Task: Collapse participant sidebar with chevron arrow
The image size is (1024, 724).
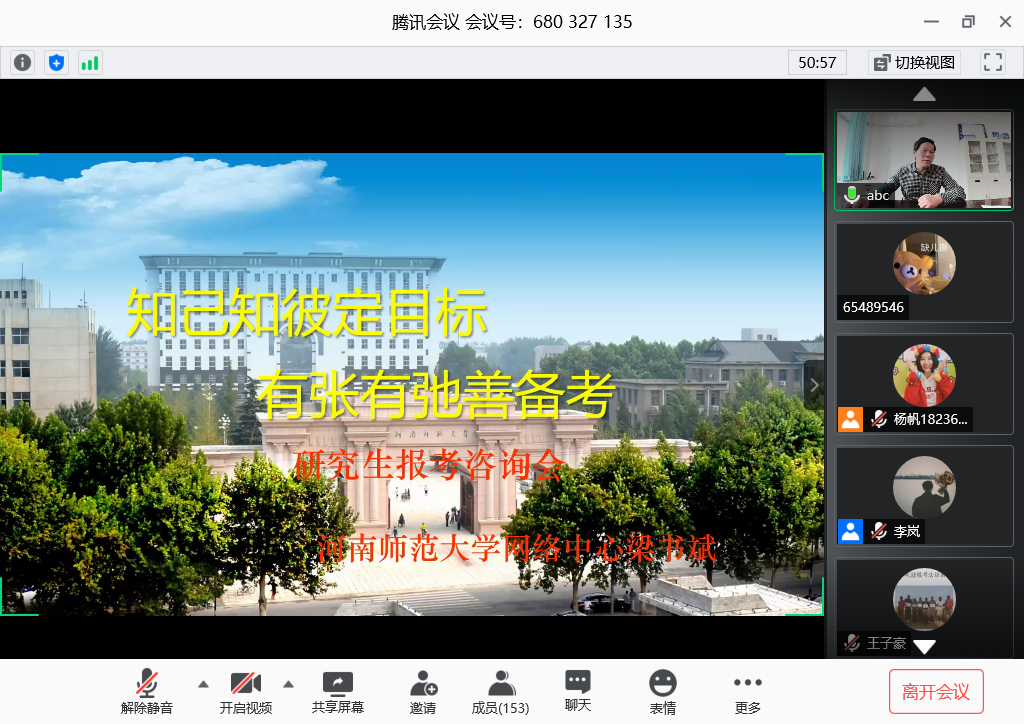Action: (814, 385)
